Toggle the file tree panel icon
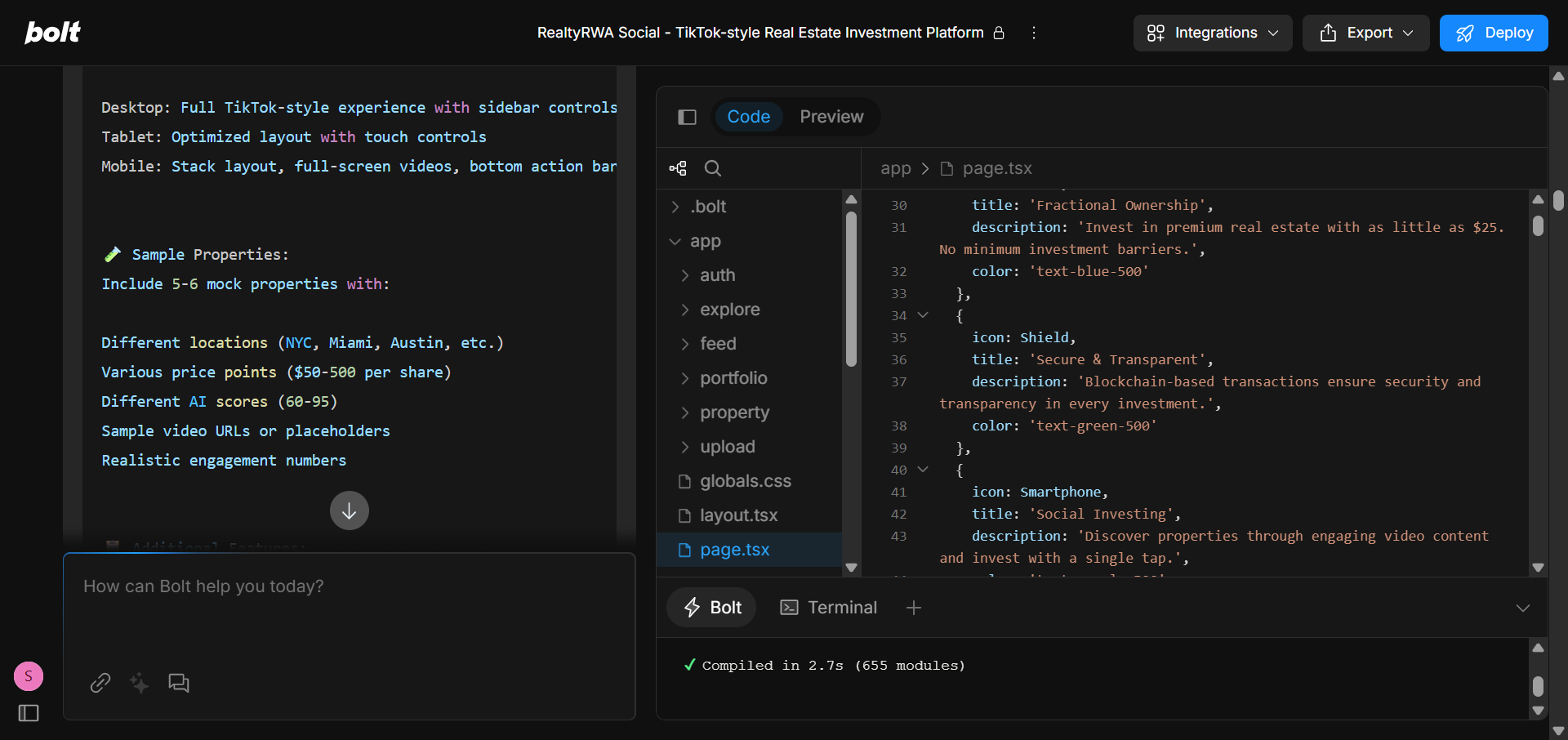The width and height of the screenshot is (1568, 740). click(687, 117)
